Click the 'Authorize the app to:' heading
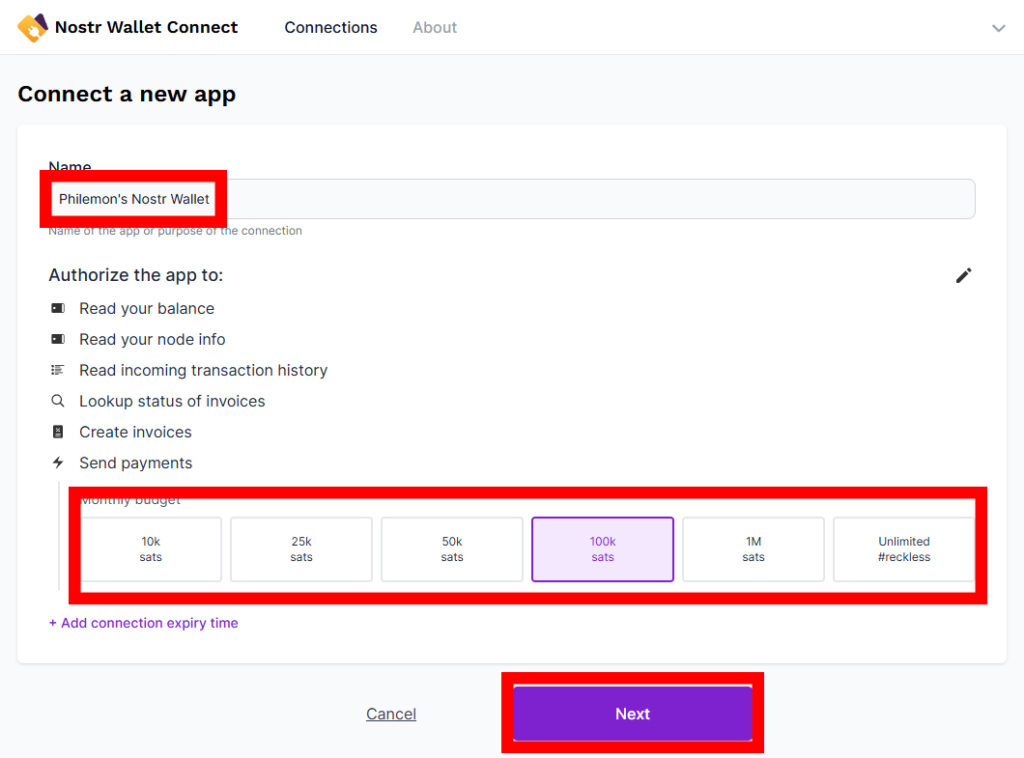Screen dimensions: 1024x758 pyautogui.click(x=136, y=275)
